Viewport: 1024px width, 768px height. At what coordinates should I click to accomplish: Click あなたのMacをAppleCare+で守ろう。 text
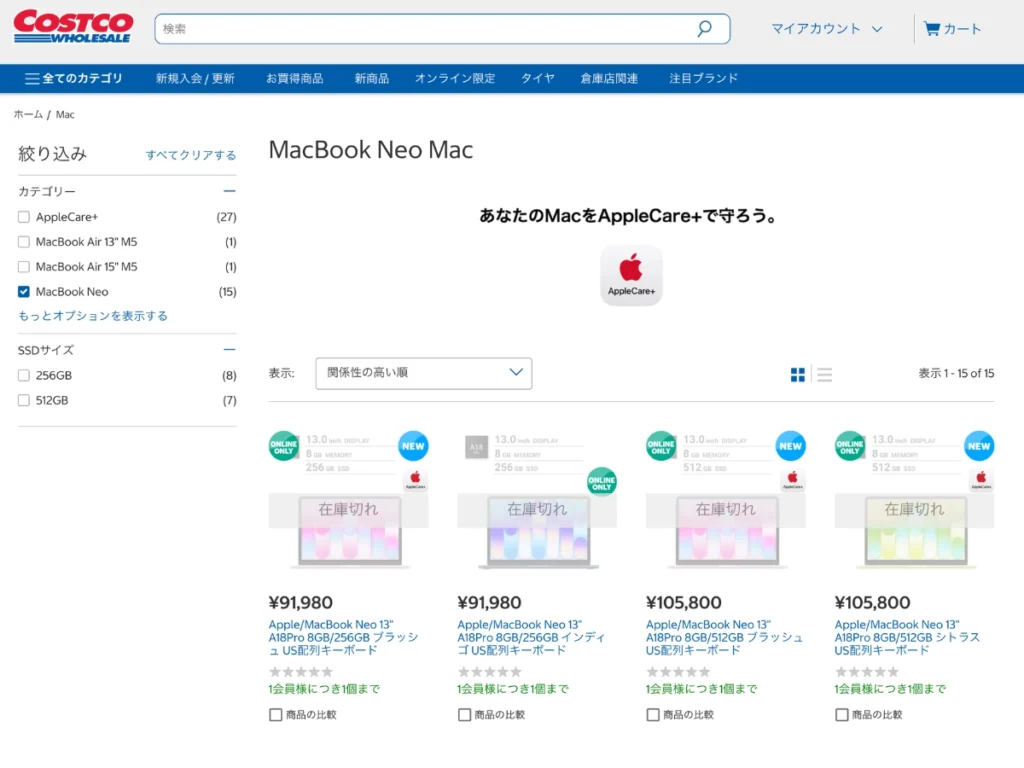tap(628, 216)
